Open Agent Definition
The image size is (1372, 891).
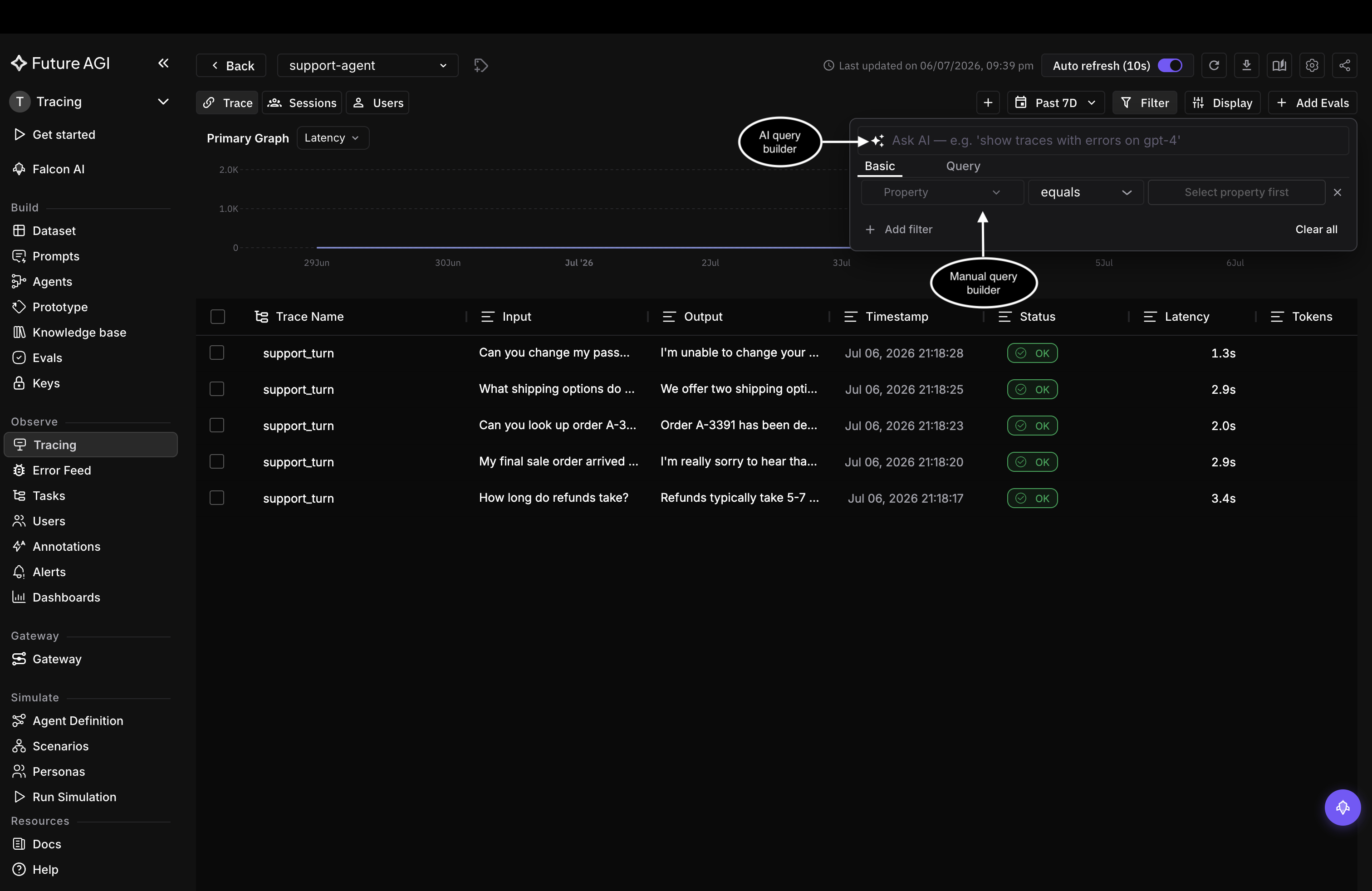click(x=78, y=720)
